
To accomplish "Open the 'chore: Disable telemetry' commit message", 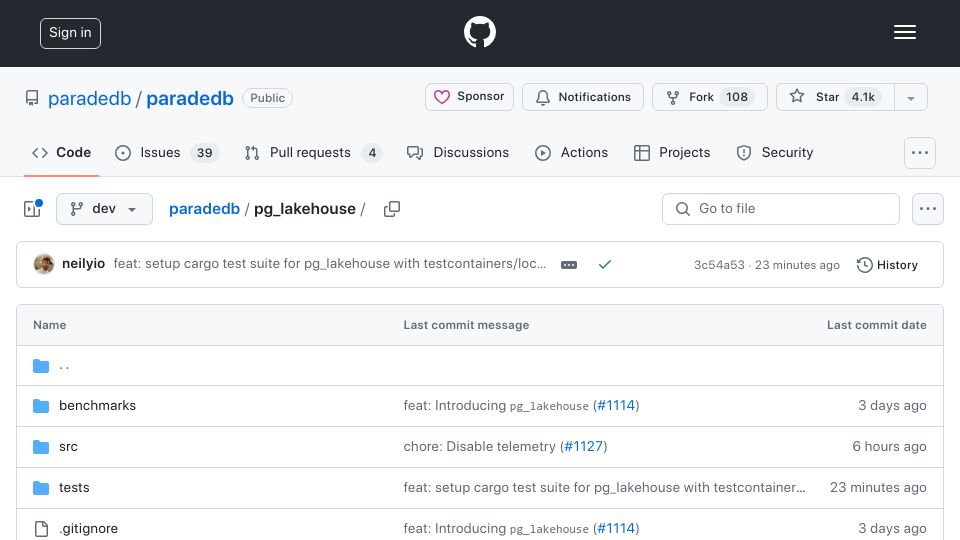I will [479, 446].
